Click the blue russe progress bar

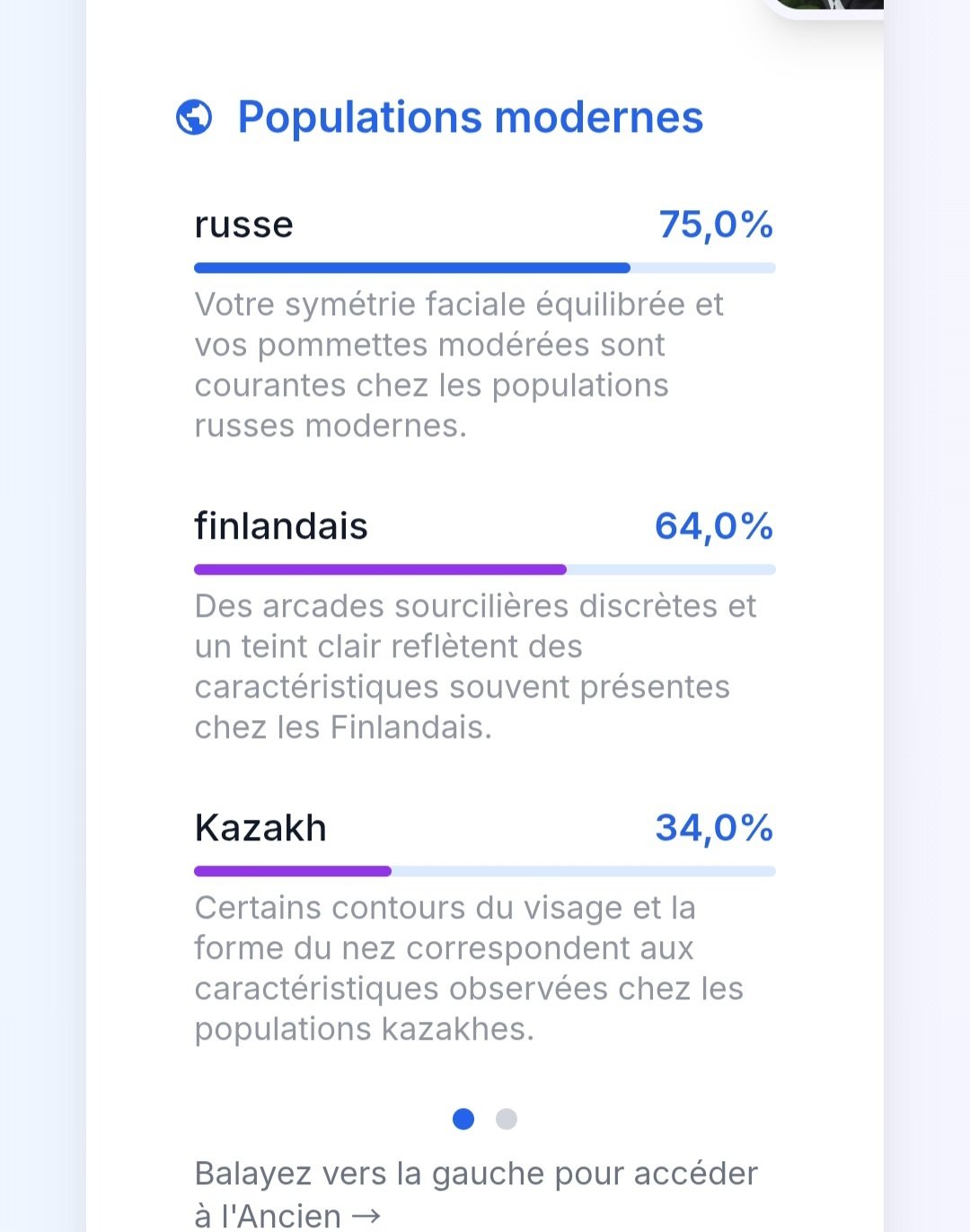click(x=411, y=268)
